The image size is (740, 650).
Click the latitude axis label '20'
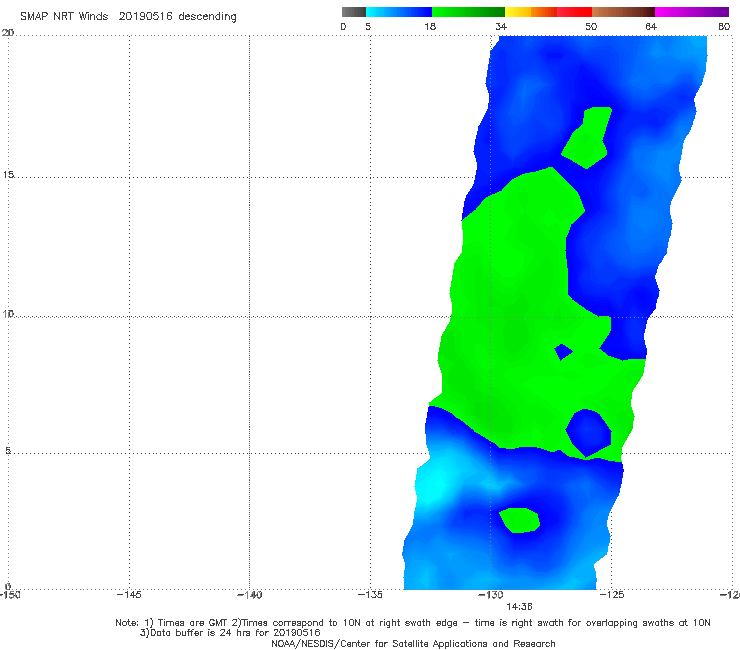click(x=8, y=32)
